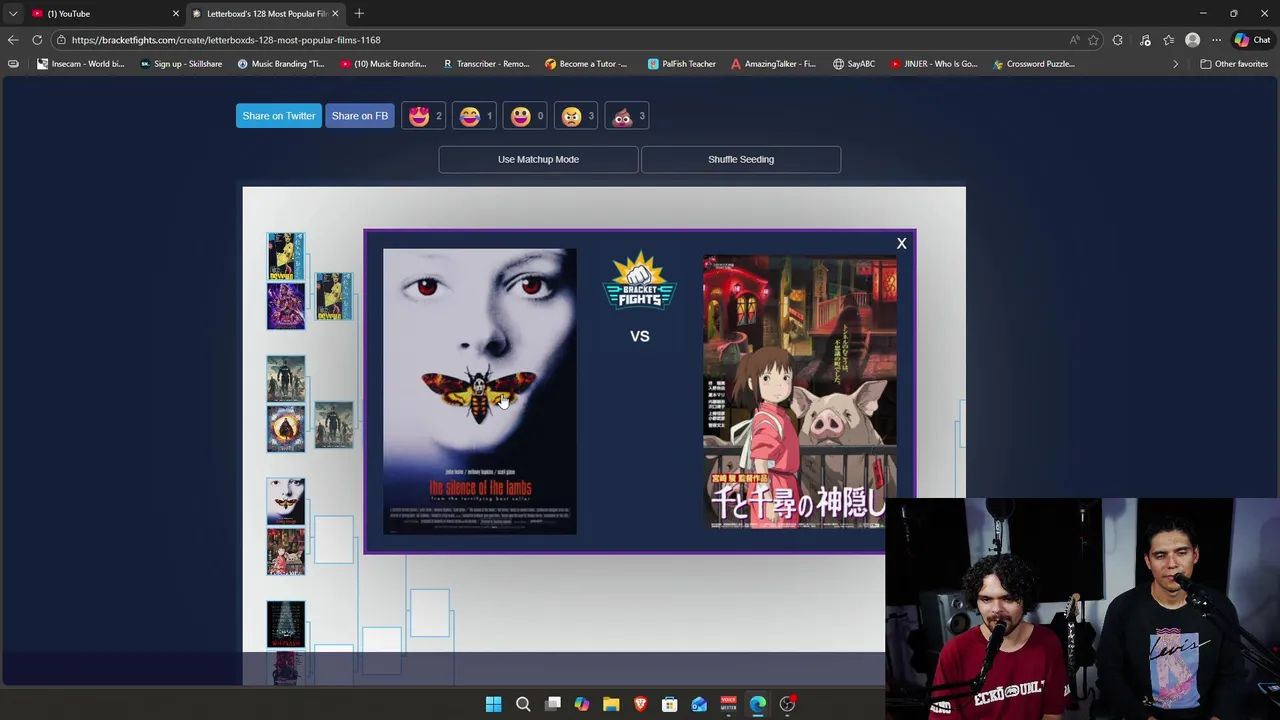Open the browser extensions icon

[x=1118, y=40]
